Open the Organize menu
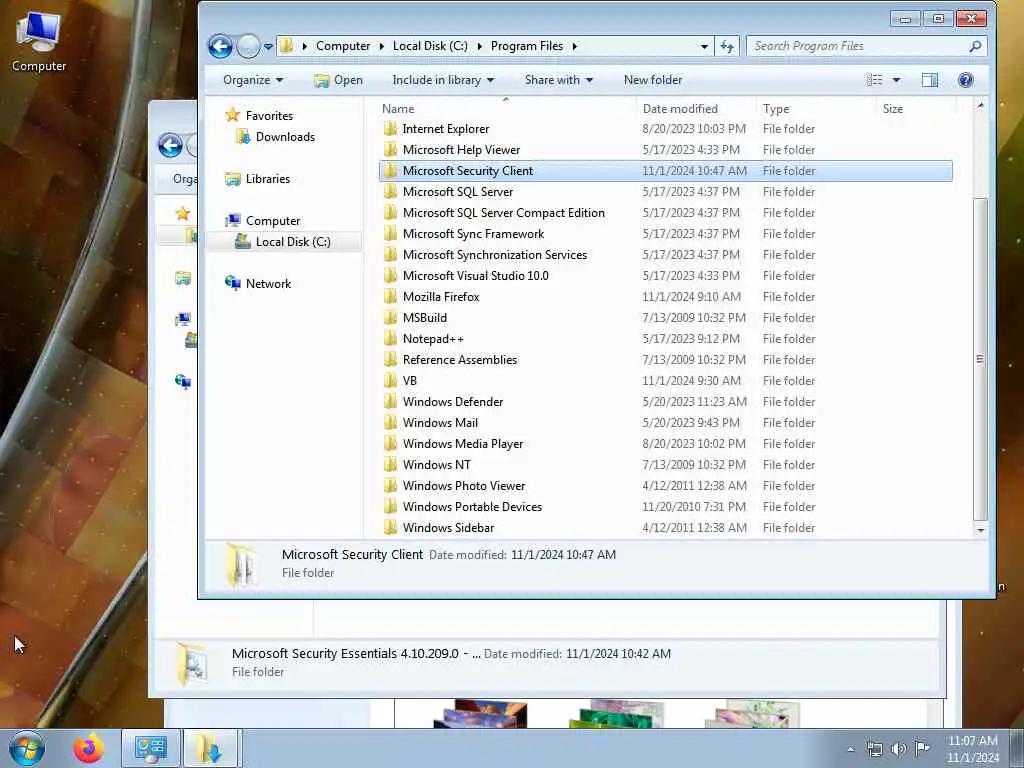The width and height of the screenshot is (1024, 768). pyautogui.click(x=253, y=80)
